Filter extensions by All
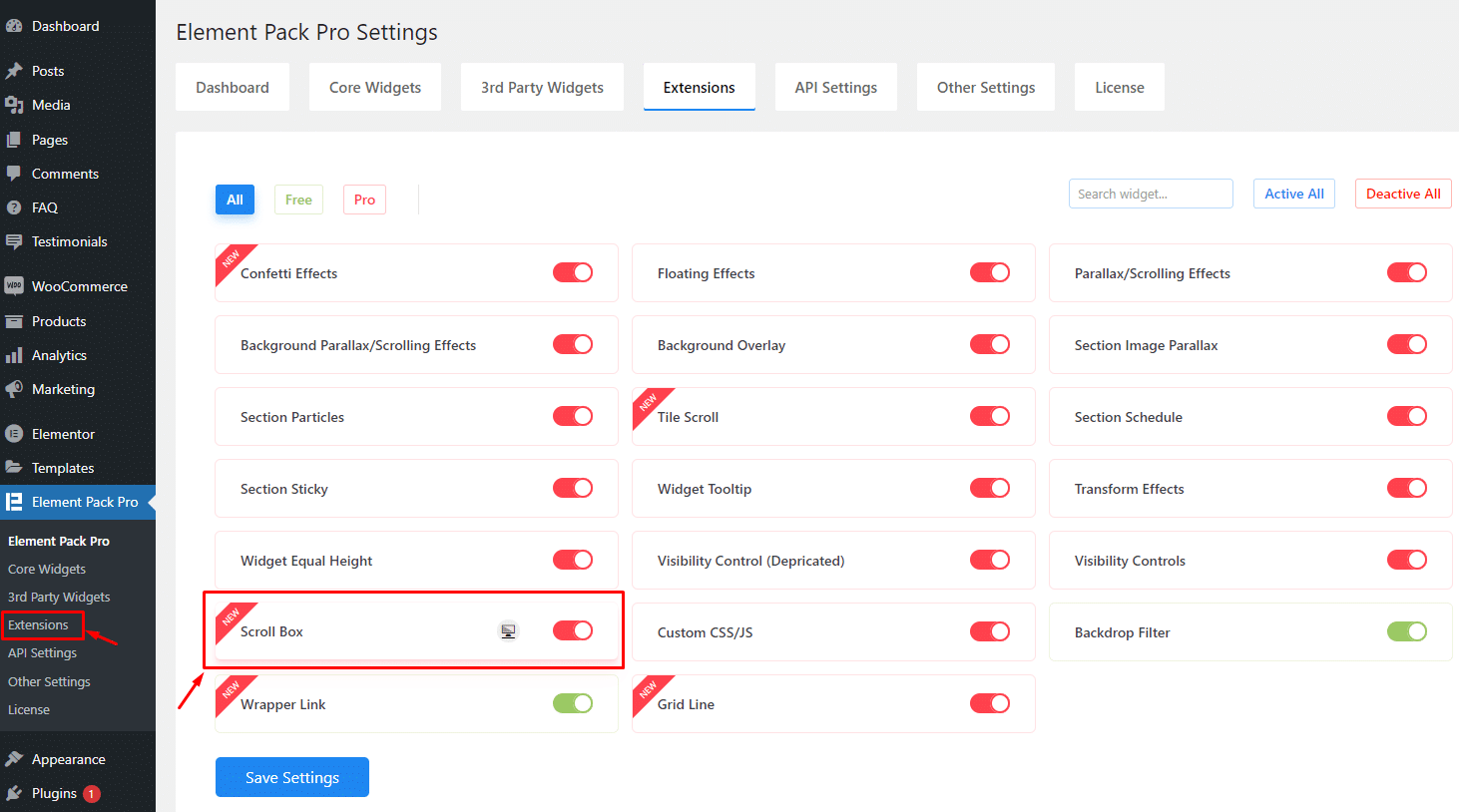This screenshot has width=1459, height=812. [x=236, y=200]
